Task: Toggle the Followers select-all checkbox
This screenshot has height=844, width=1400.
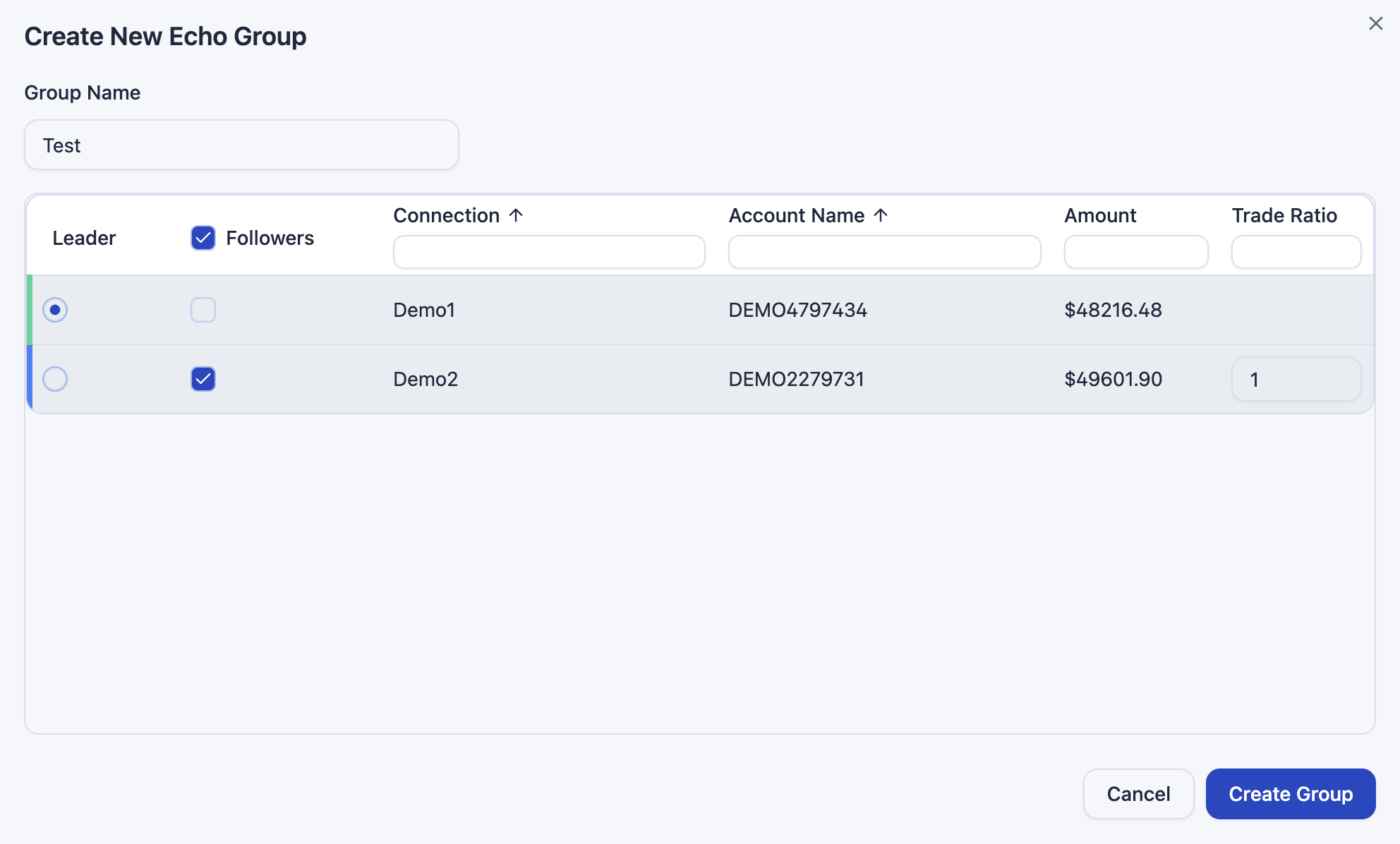Action: pyautogui.click(x=203, y=238)
